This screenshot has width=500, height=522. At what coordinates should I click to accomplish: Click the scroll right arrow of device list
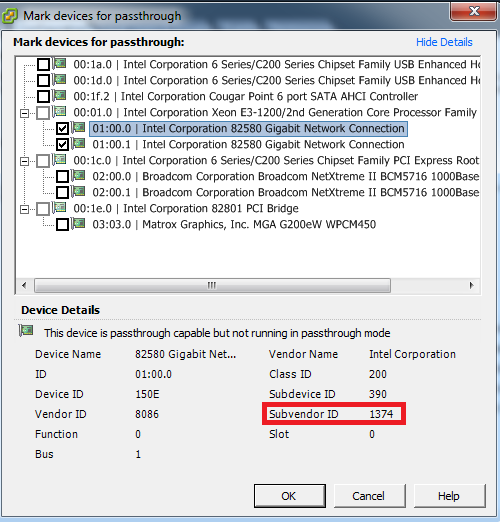[471, 285]
